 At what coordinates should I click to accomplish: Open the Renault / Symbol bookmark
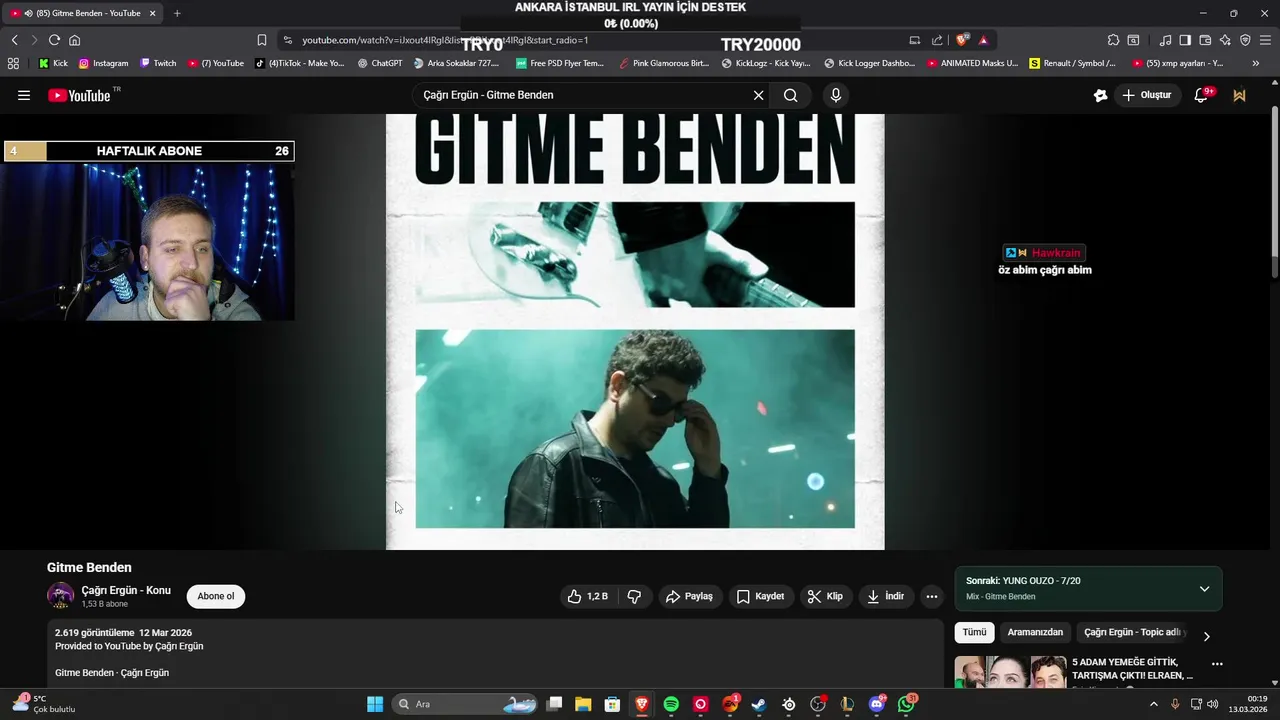[x=1073, y=63]
